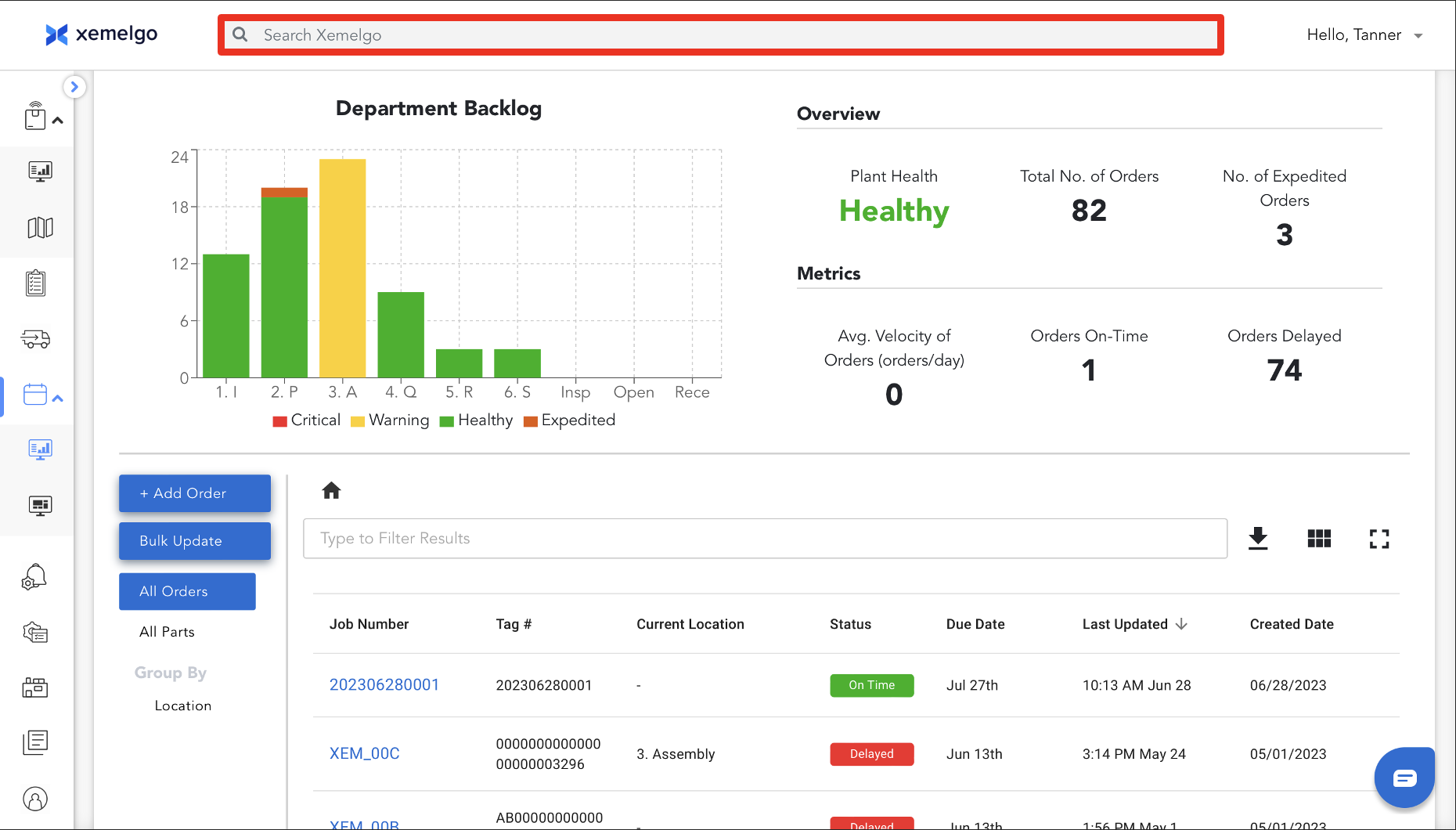
Task: Sort by Due Date column
Action: pos(975,624)
